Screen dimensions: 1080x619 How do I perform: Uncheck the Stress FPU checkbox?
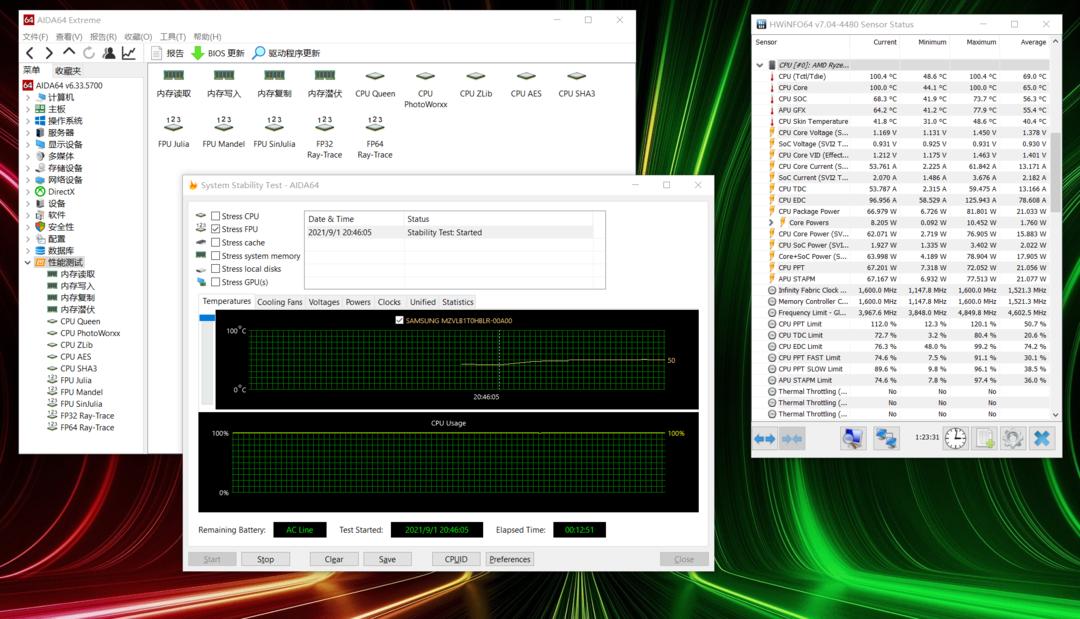216,229
